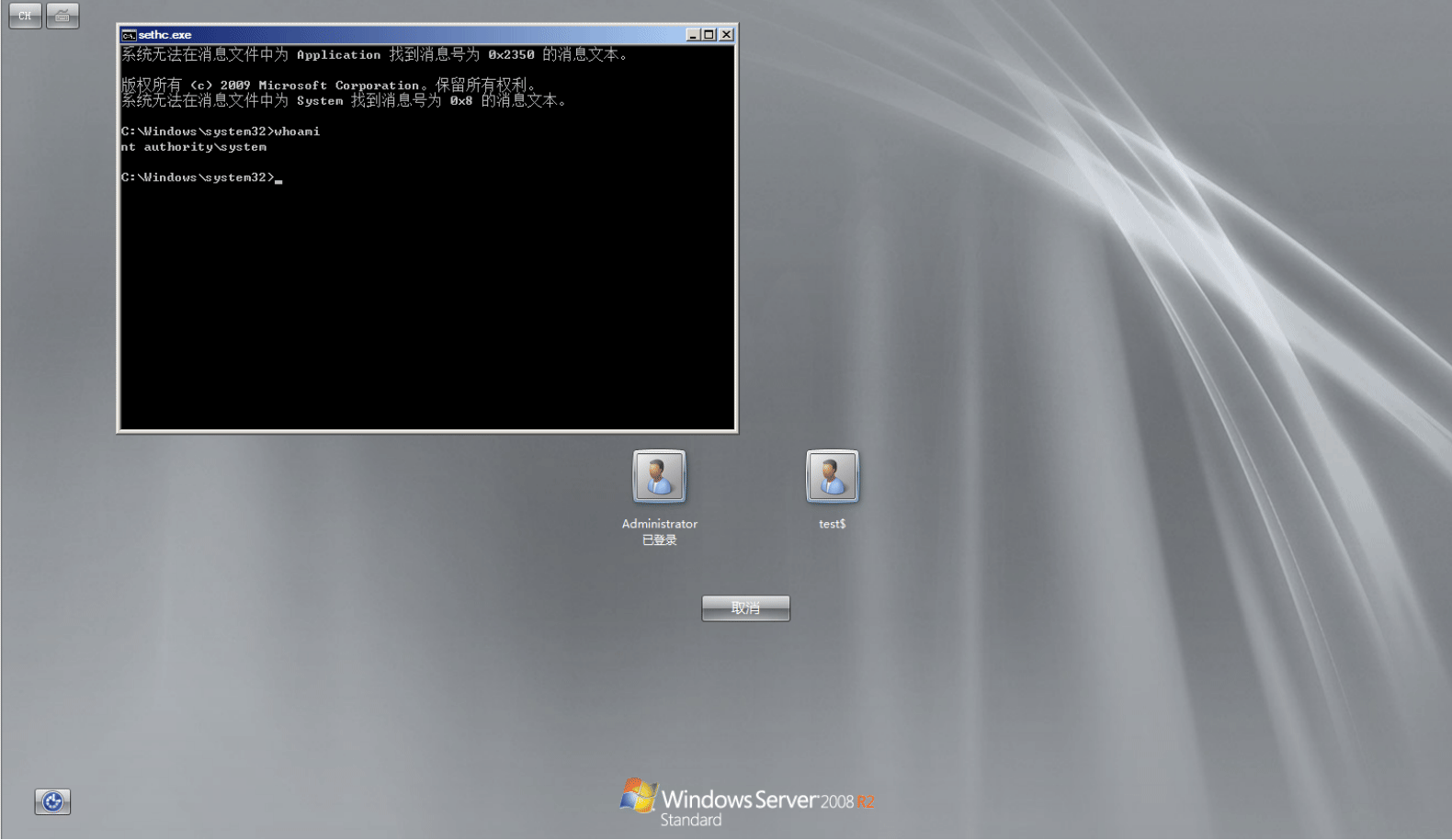Click the 已登录 status under Administrator
Viewport: 1452px width, 840px height.
tap(660, 540)
